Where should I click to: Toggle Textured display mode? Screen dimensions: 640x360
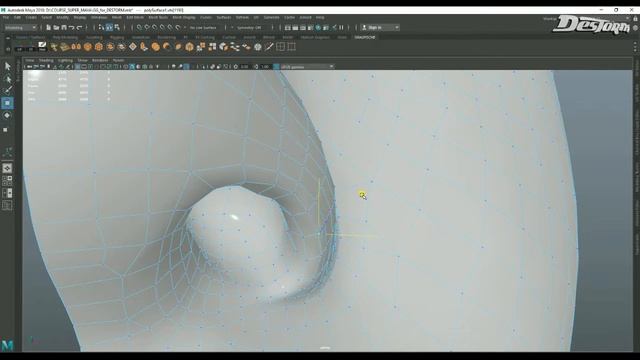click(151, 66)
